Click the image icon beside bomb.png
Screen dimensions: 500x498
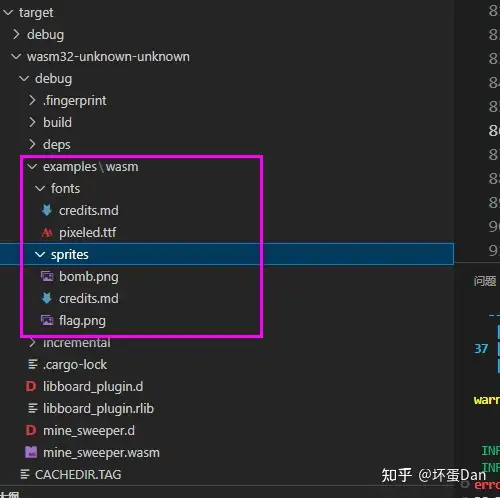coord(47,276)
